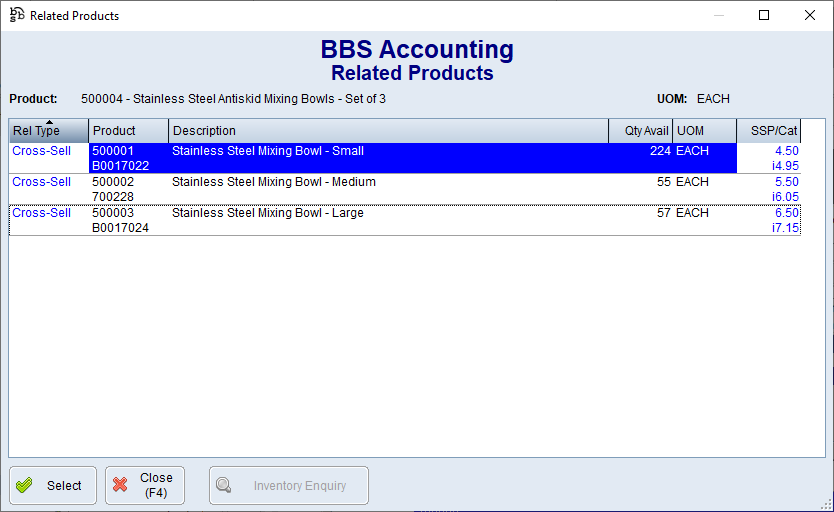Click the BBS app icon in title bar

(17, 15)
